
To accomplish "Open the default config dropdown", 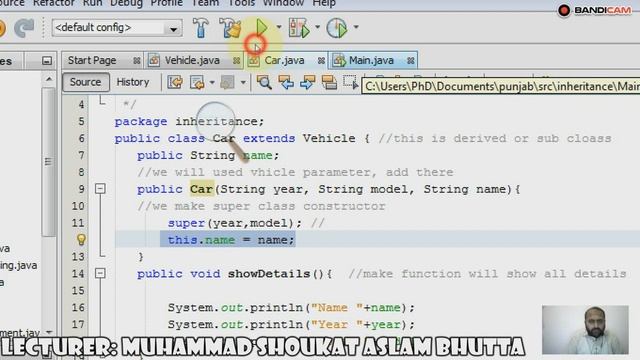I will click(173, 29).
